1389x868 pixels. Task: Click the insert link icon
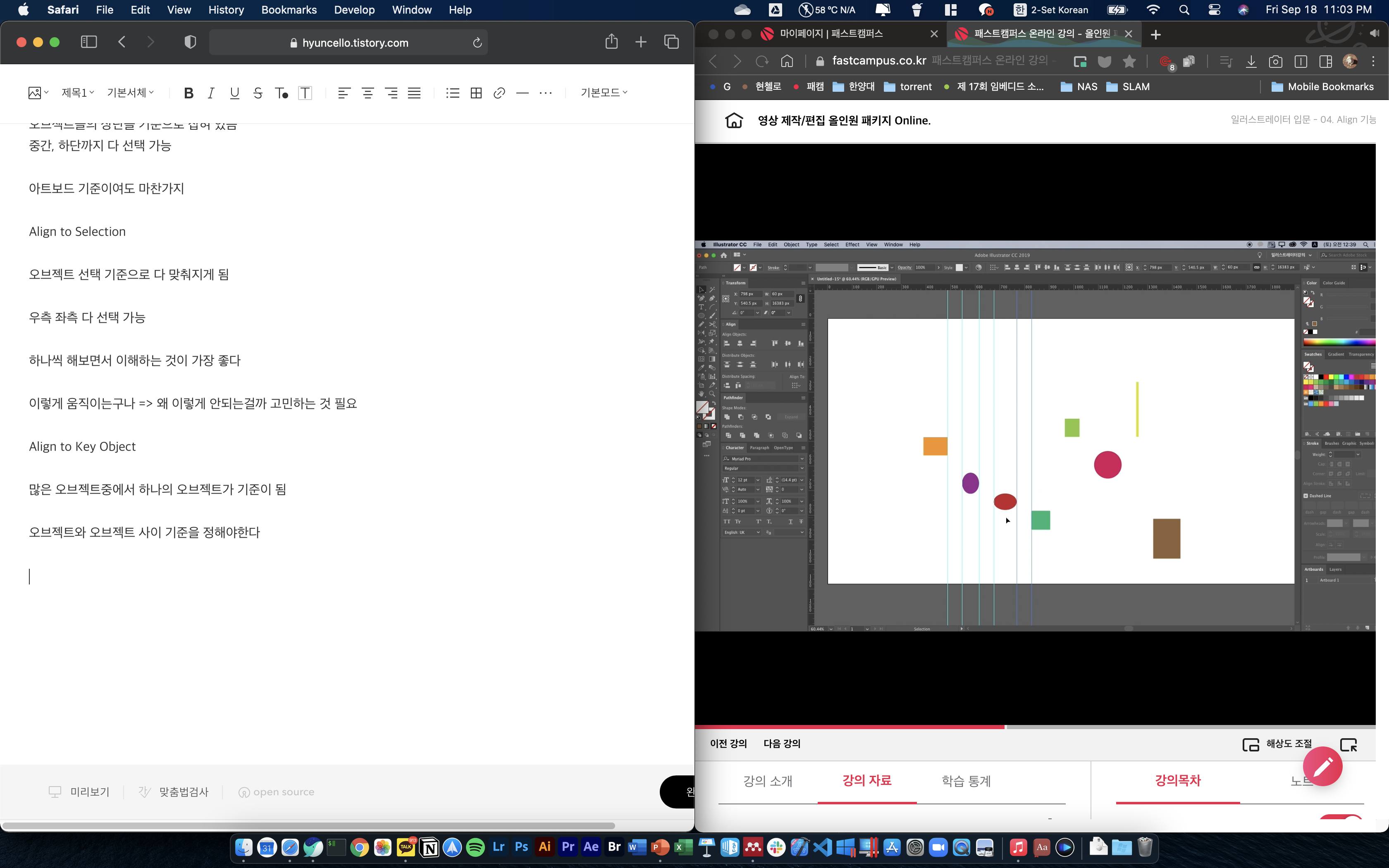tap(499, 93)
